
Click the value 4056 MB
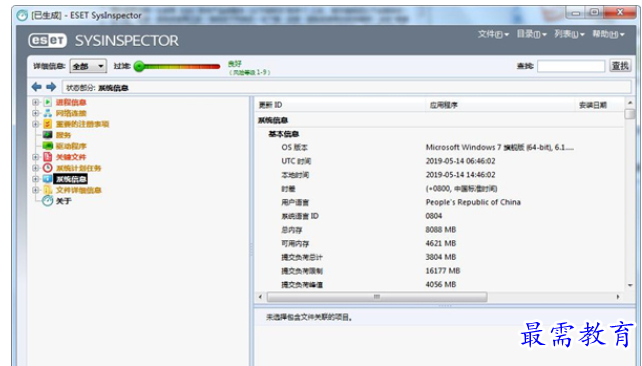[x=441, y=285]
